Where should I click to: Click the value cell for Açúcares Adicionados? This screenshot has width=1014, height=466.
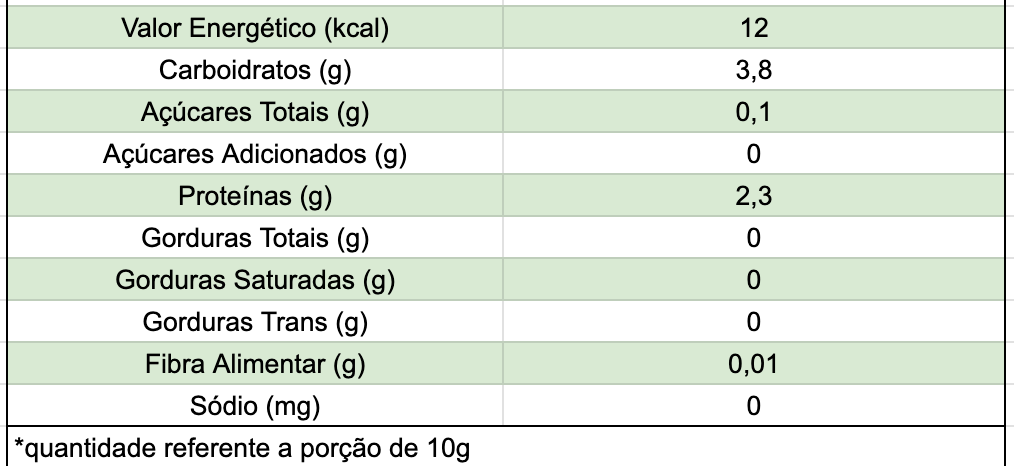click(x=754, y=155)
